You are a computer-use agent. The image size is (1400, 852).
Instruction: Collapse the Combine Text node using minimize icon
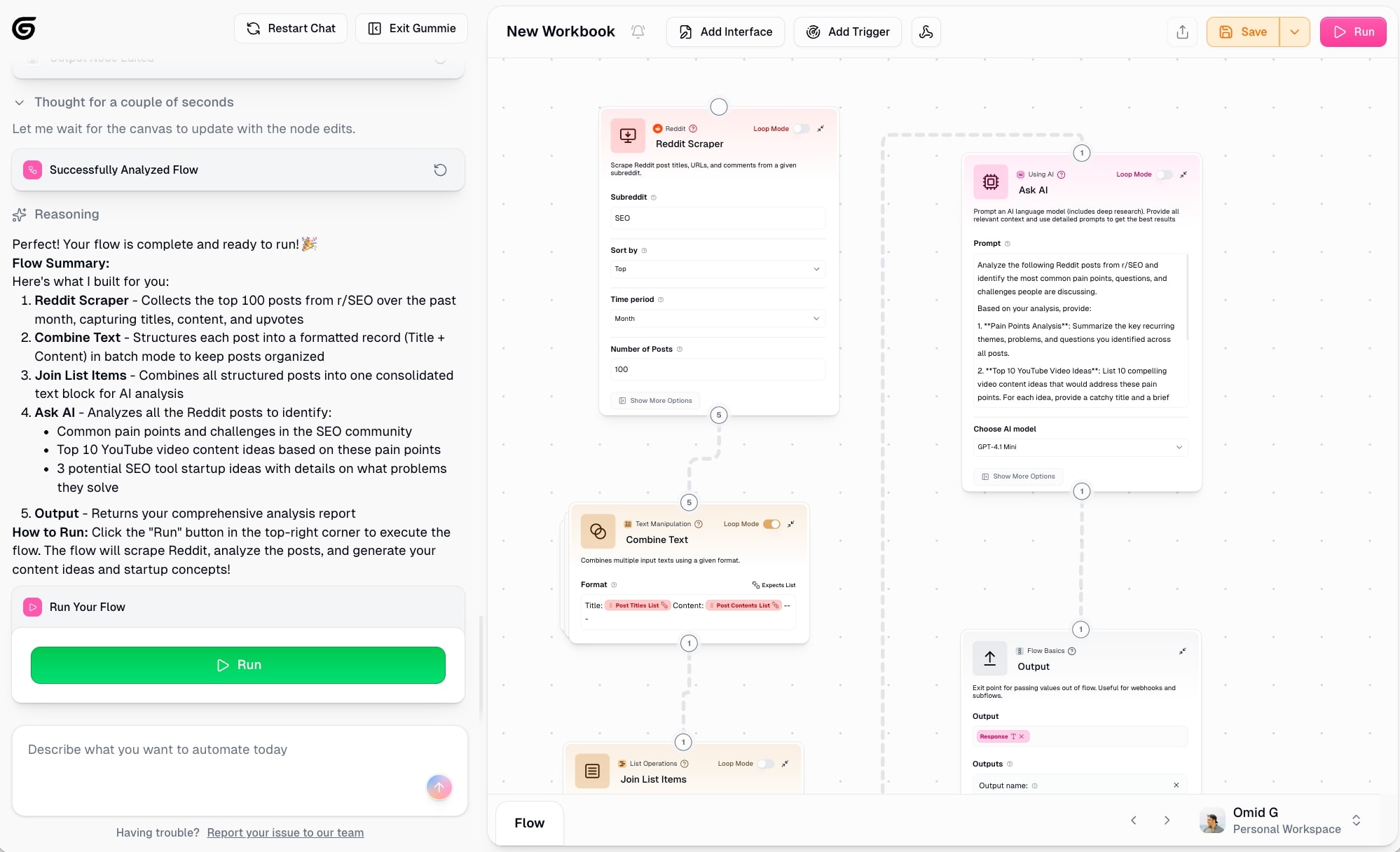790,524
